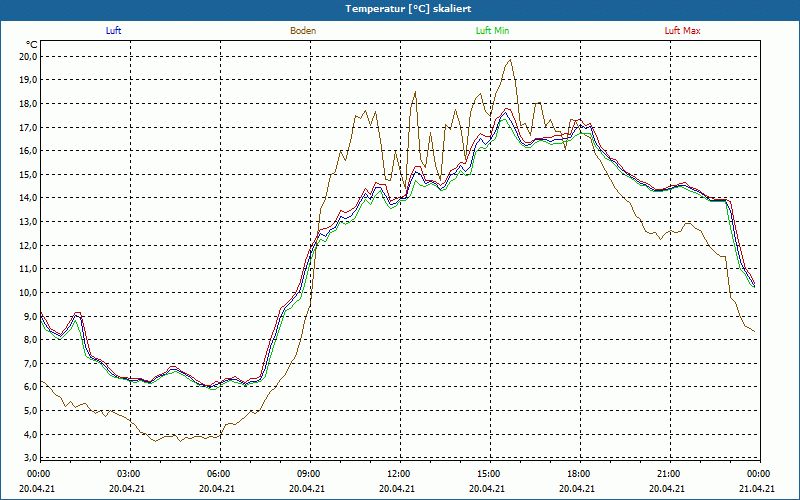Click the 4,0 y-axis value
The height and width of the screenshot is (500, 800).
pyautogui.click(x=31, y=434)
